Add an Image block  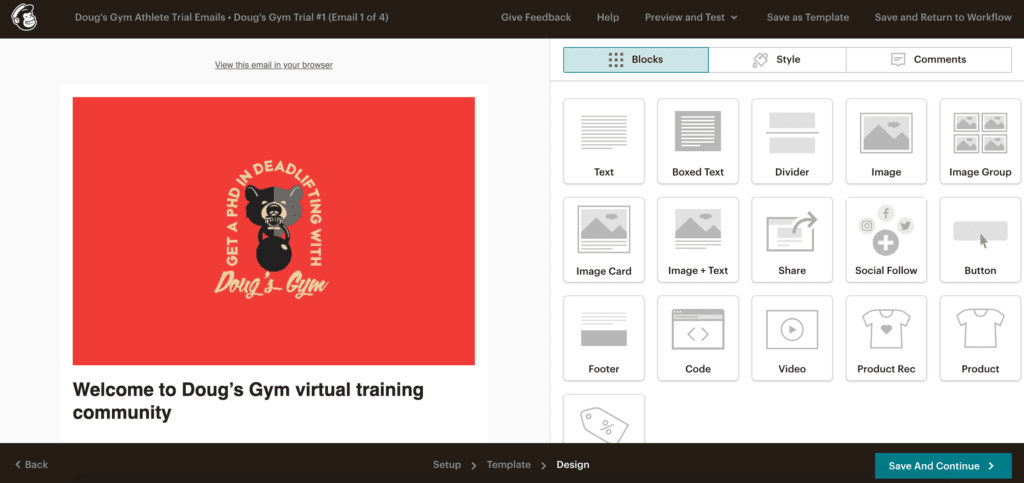pos(886,141)
